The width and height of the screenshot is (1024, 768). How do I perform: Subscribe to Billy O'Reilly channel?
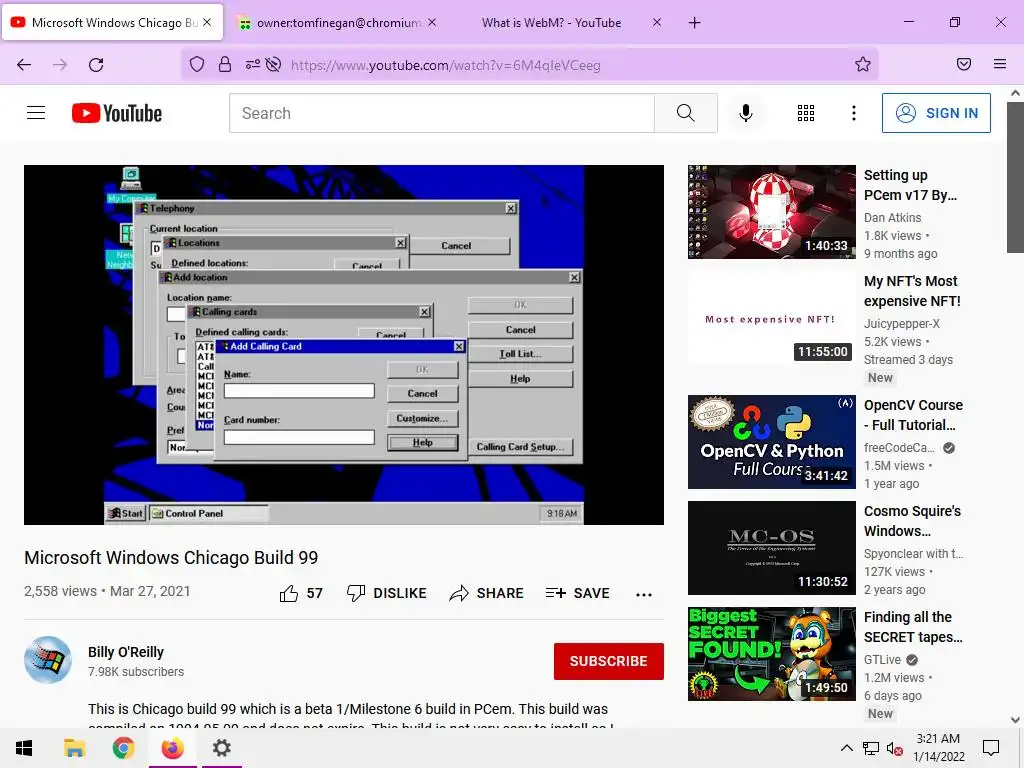click(609, 662)
